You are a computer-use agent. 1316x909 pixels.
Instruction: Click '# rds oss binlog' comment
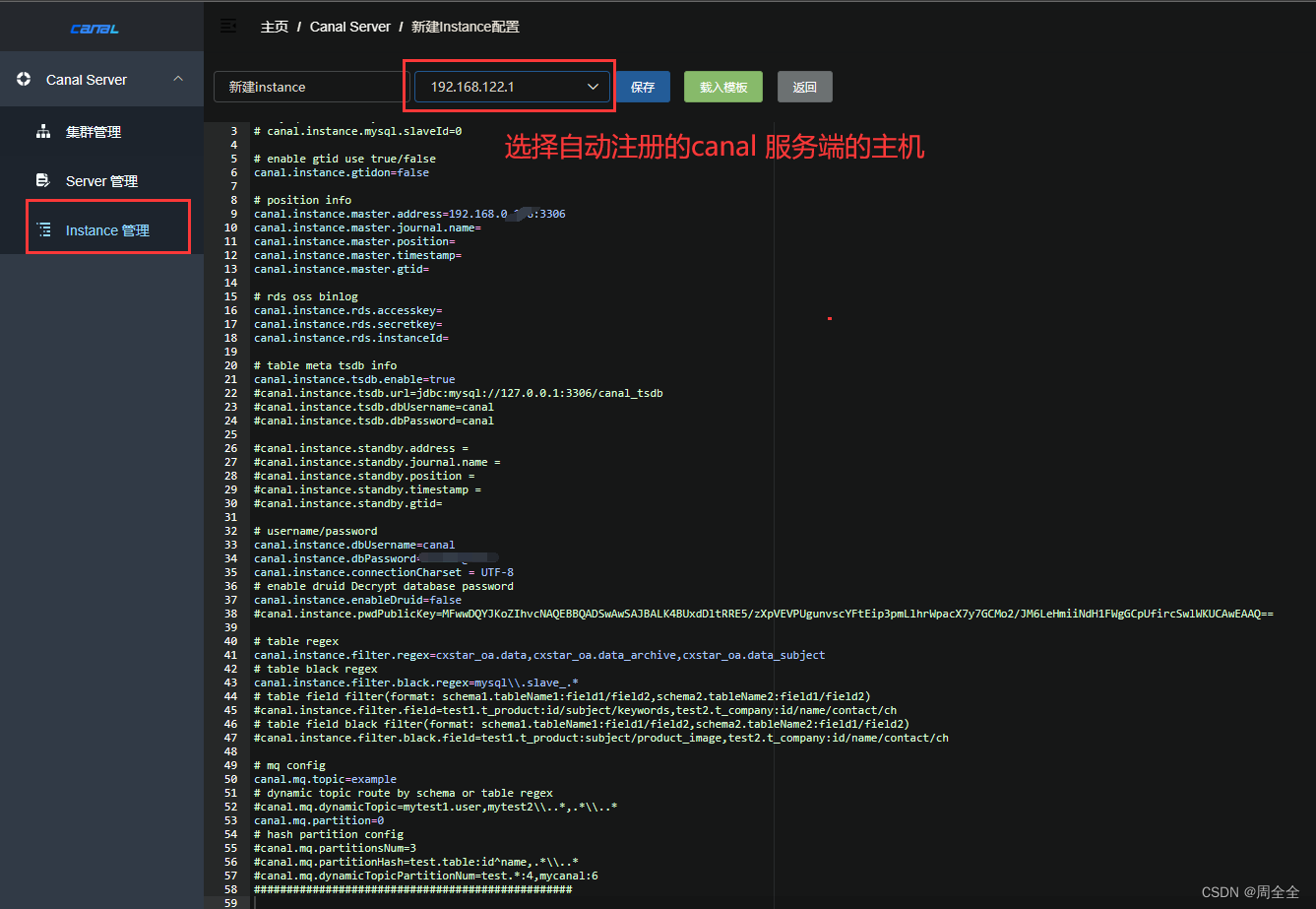[306, 296]
